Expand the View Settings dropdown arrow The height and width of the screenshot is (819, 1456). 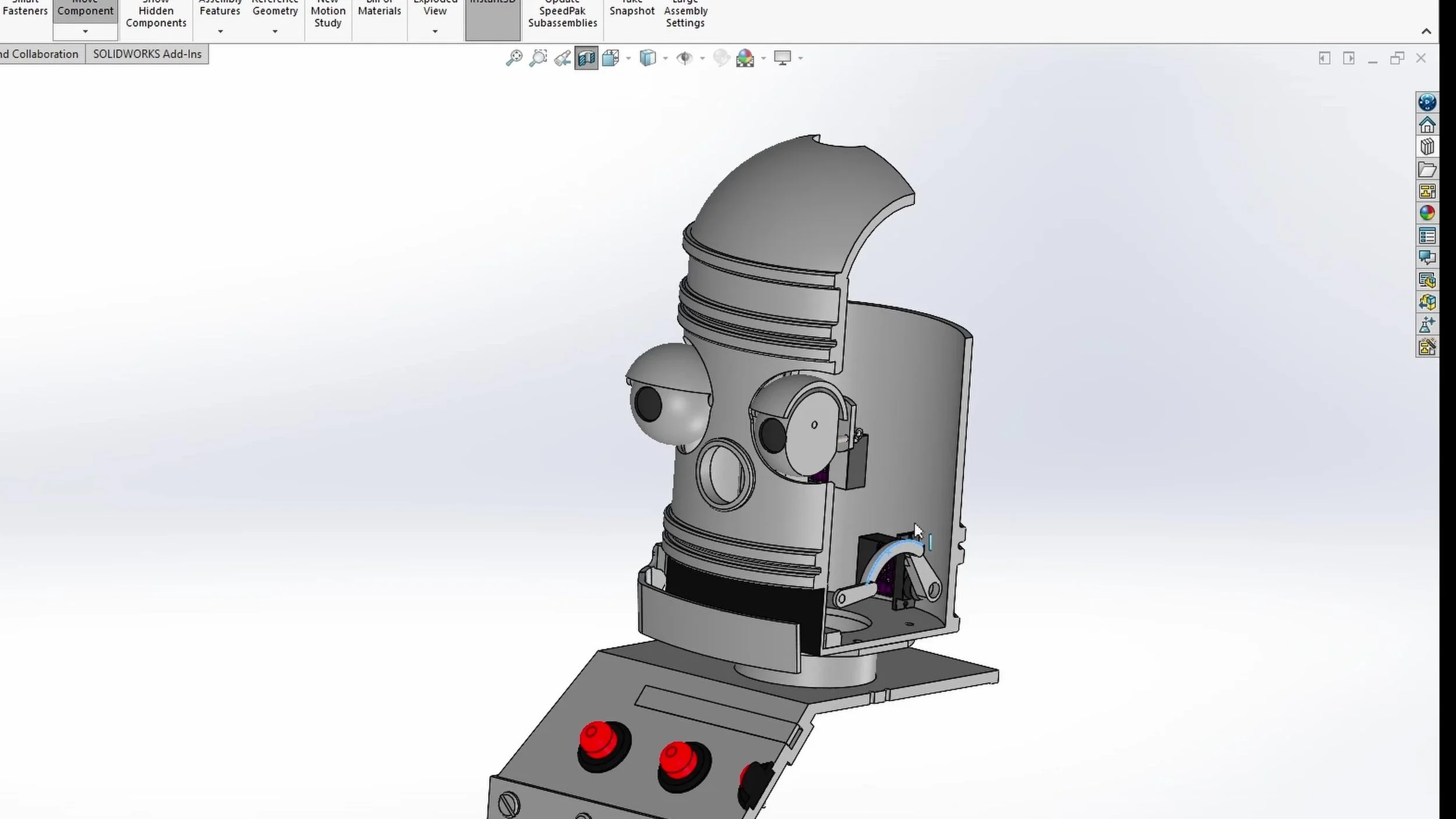pyautogui.click(x=800, y=59)
